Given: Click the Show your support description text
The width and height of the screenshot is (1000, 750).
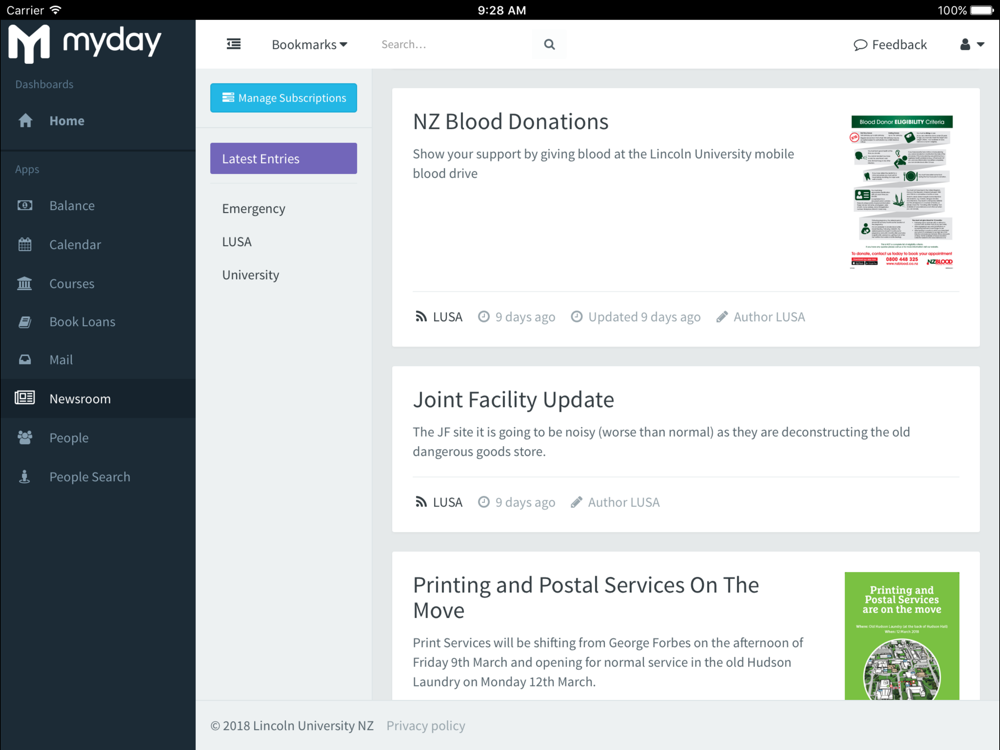Looking at the screenshot, I should 603,163.
